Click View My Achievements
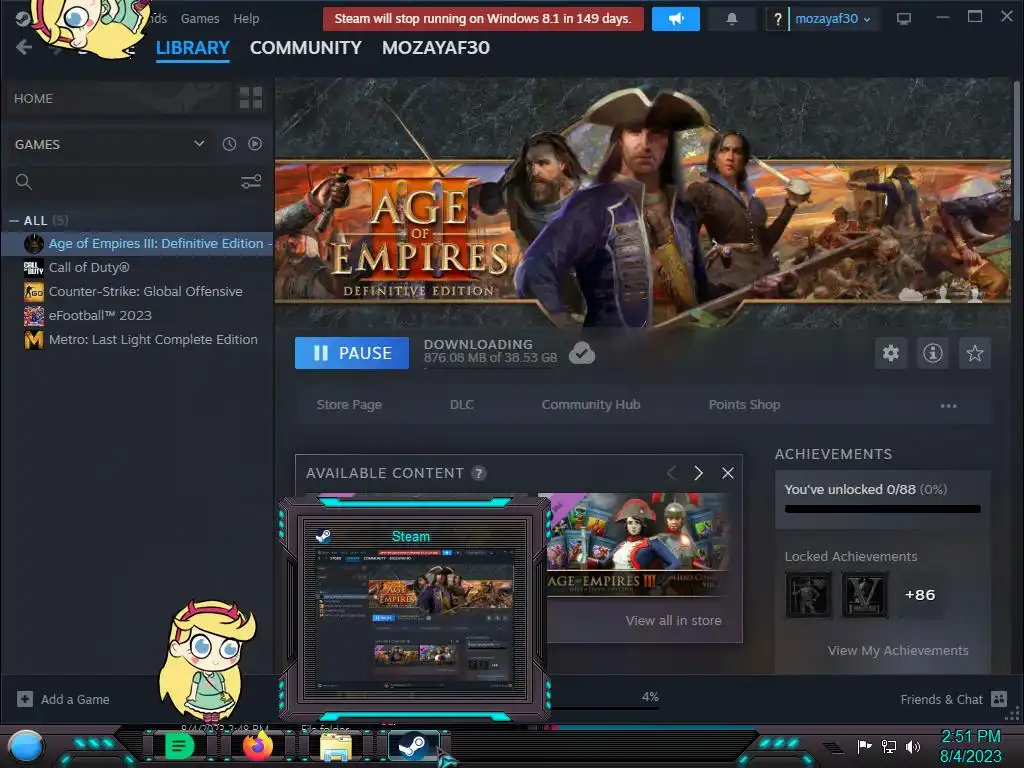1024x768 pixels. (898, 650)
